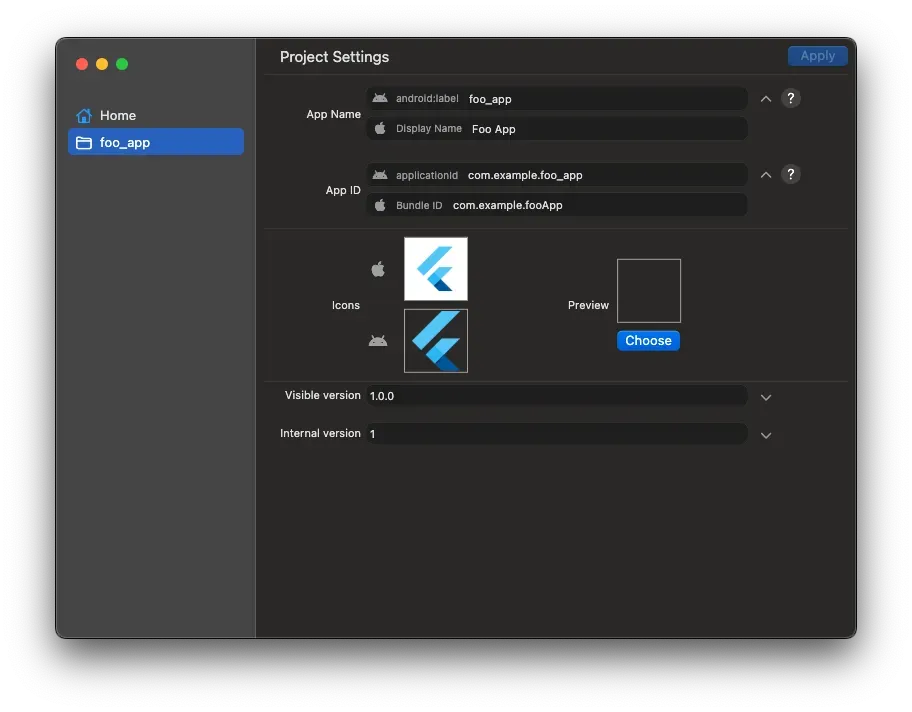The height and width of the screenshot is (712, 912).
Task: Expand the Internal version chevron
Action: (766, 435)
